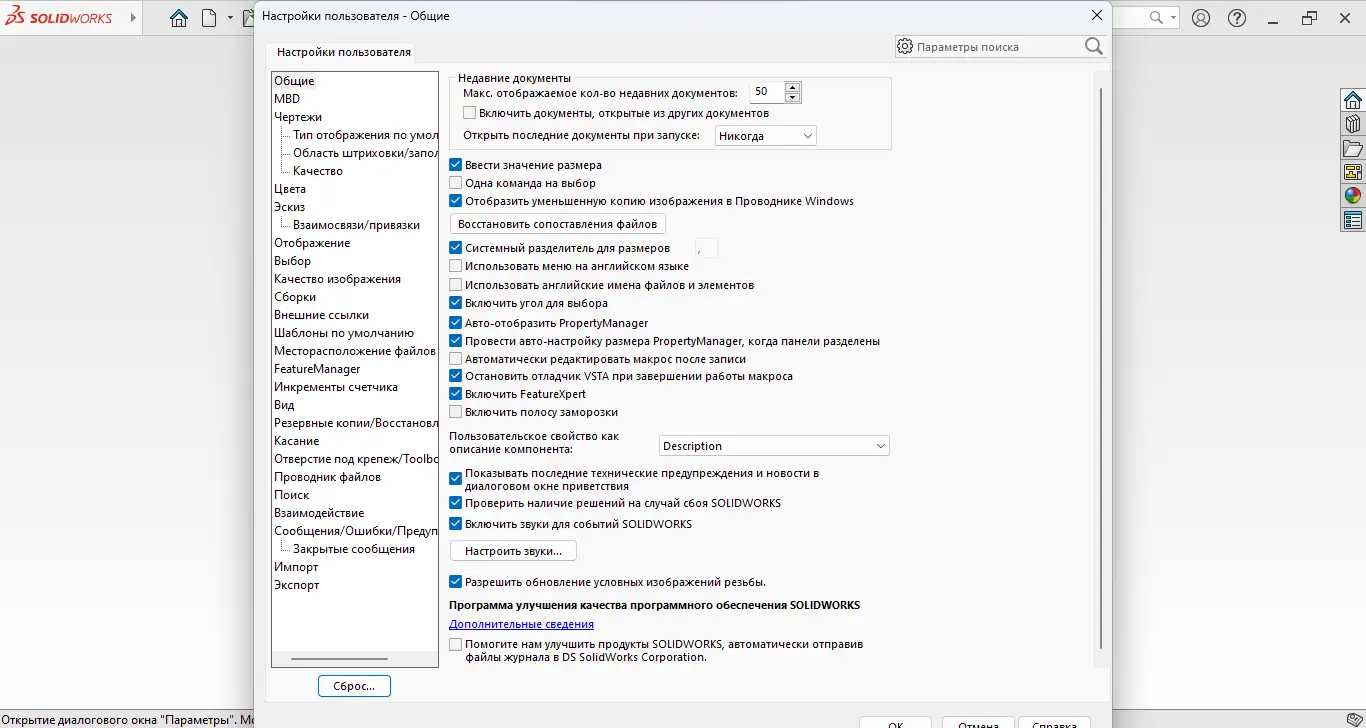Click the recent documents count field showing 50
The width and height of the screenshot is (1366, 728).
768,92
